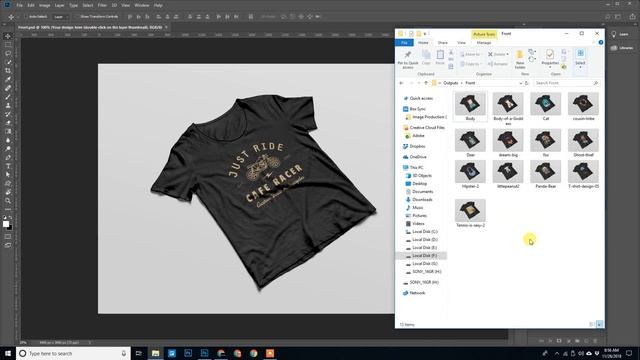Select the Brush tool
Screen dimensions: 640x360
pyautogui.click(x=8, y=97)
